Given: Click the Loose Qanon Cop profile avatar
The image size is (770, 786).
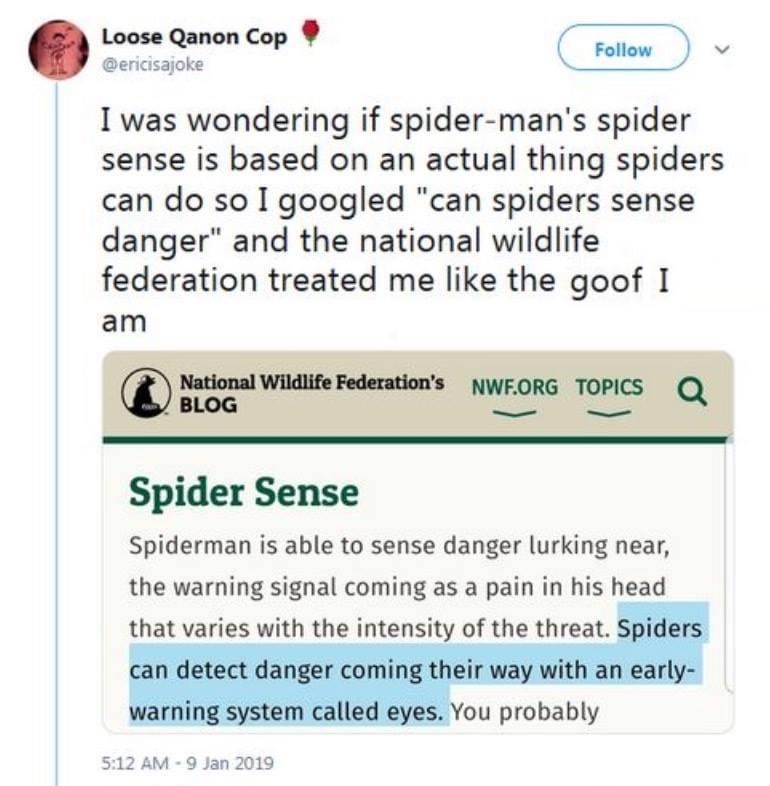Looking at the screenshot, I should [59, 49].
